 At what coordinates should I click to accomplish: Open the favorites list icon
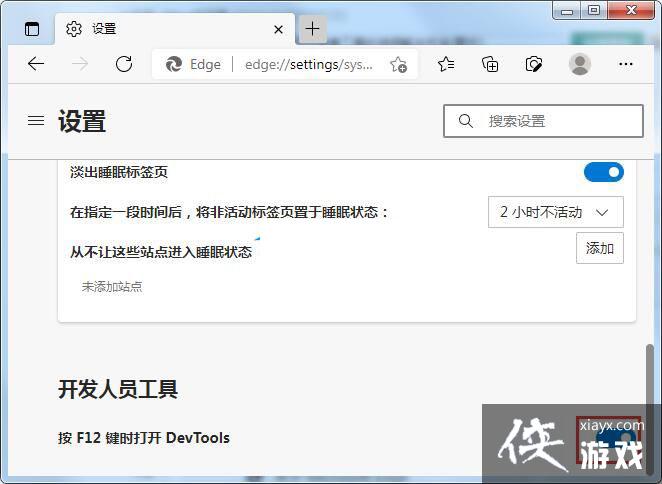coord(446,64)
